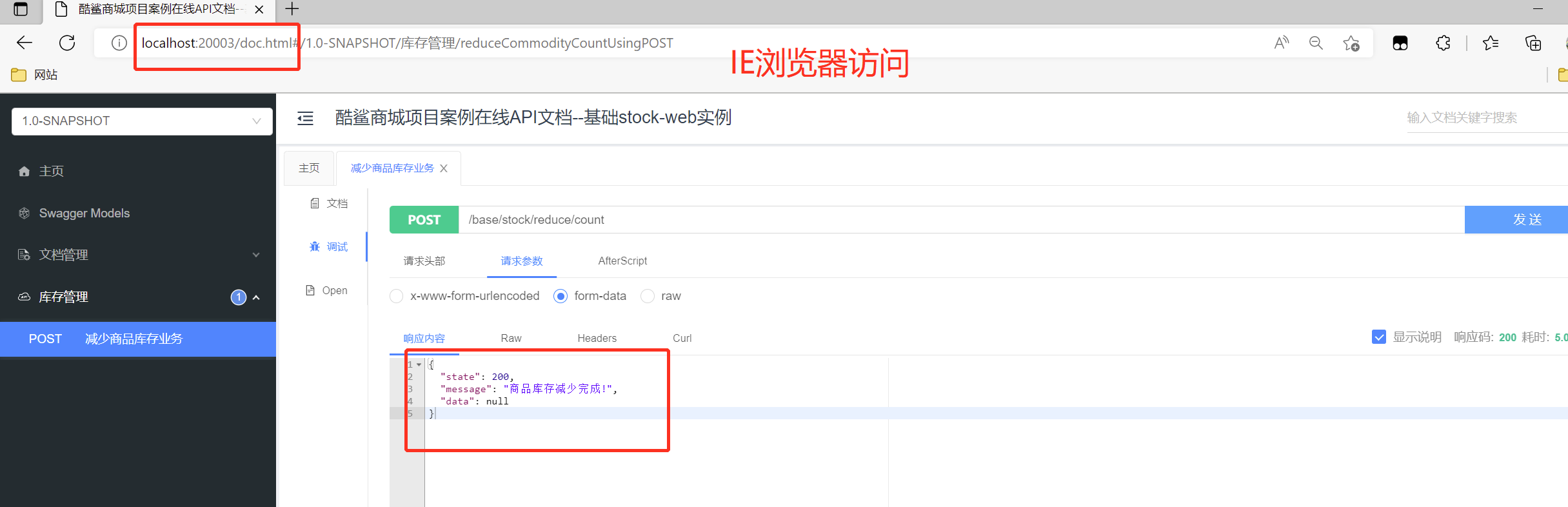Open the 1.0-SNAPSHOT version dropdown
The height and width of the screenshot is (507, 1568).
point(142,121)
